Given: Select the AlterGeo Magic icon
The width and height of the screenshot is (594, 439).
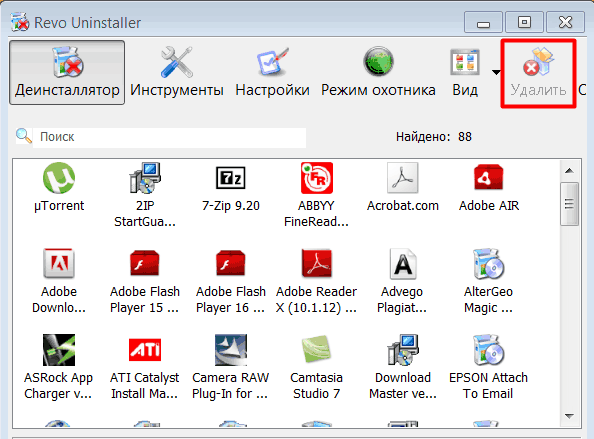Looking at the screenshot, I should (489, 264).
